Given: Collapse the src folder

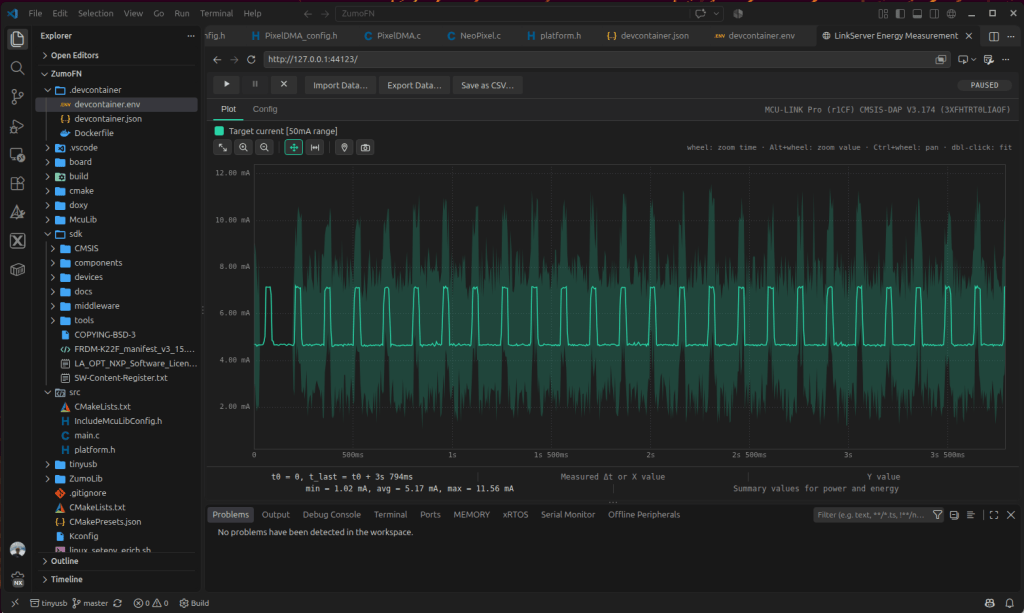Looking at the screenshot, I should coord(48,392).
